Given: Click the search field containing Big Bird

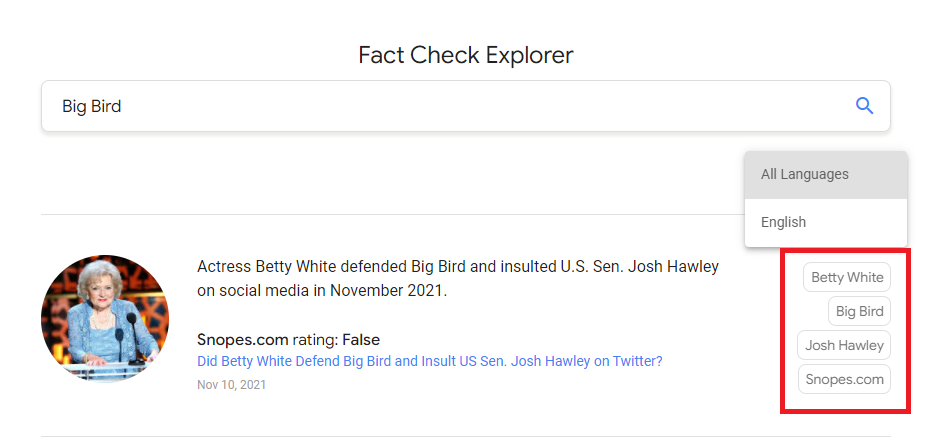Looking at the screenshot, I should pos(440,106).
